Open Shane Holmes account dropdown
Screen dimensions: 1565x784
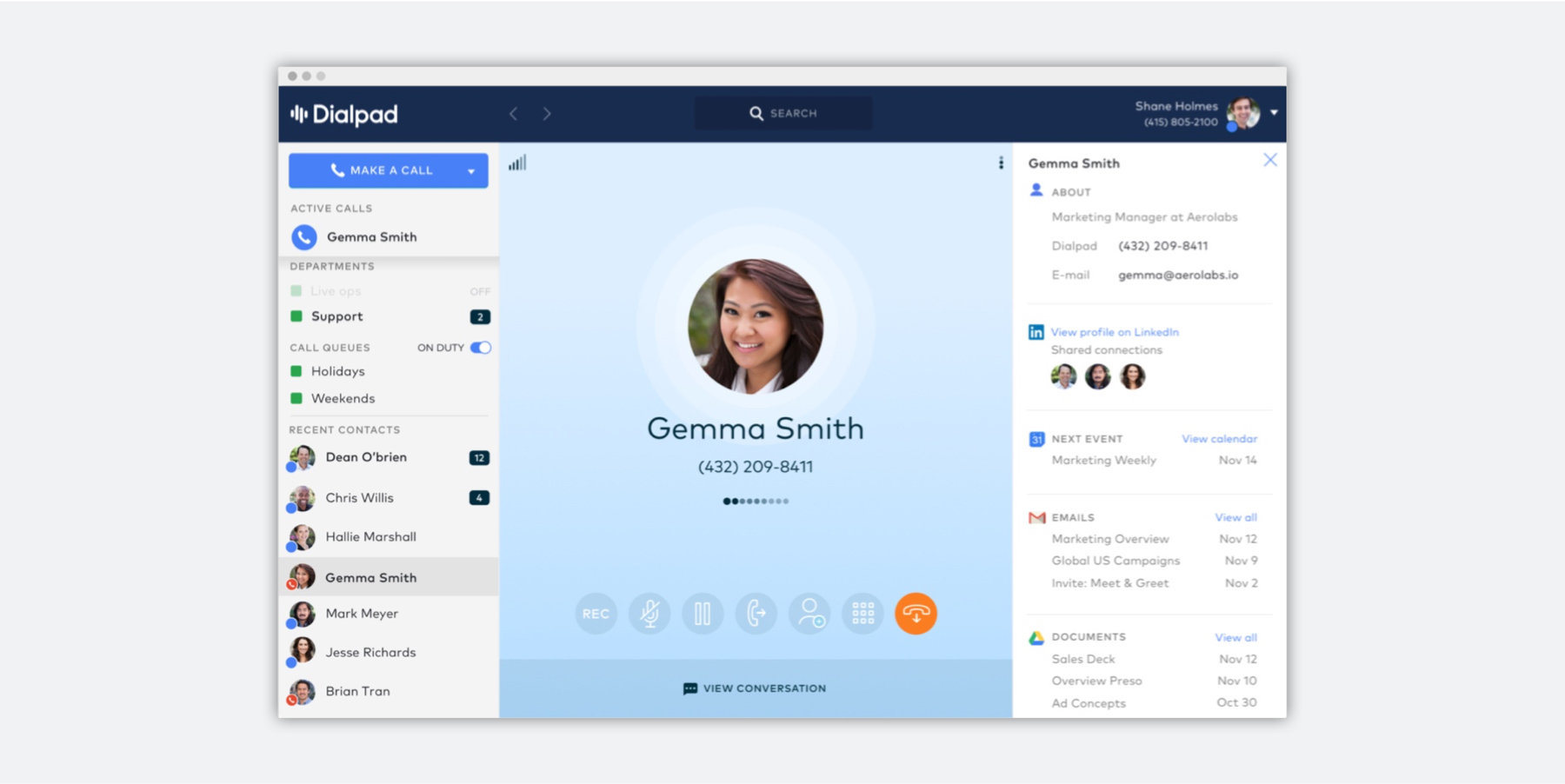tap(1273, 112)
